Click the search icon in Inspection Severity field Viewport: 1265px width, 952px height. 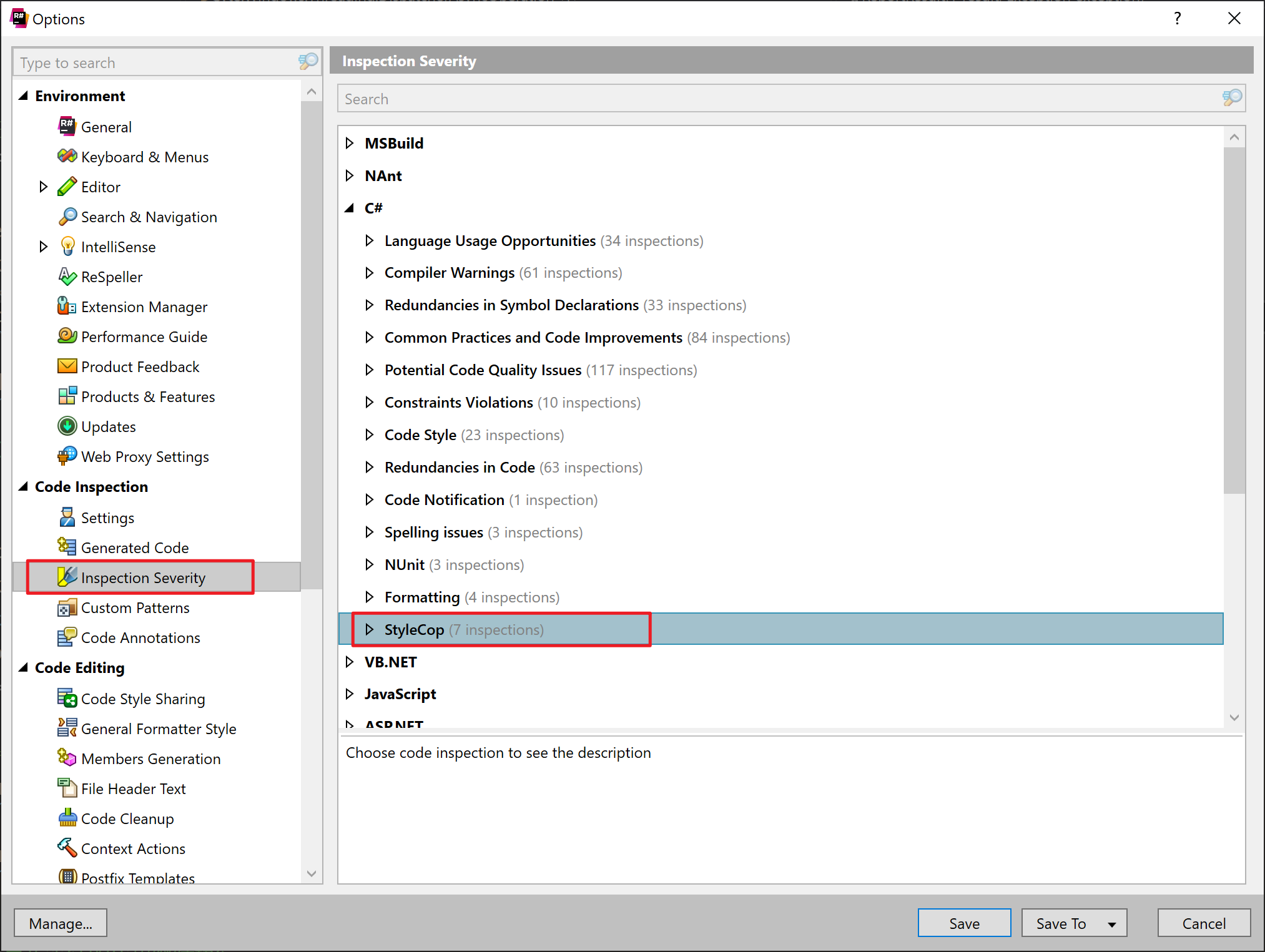[1232, 98]
